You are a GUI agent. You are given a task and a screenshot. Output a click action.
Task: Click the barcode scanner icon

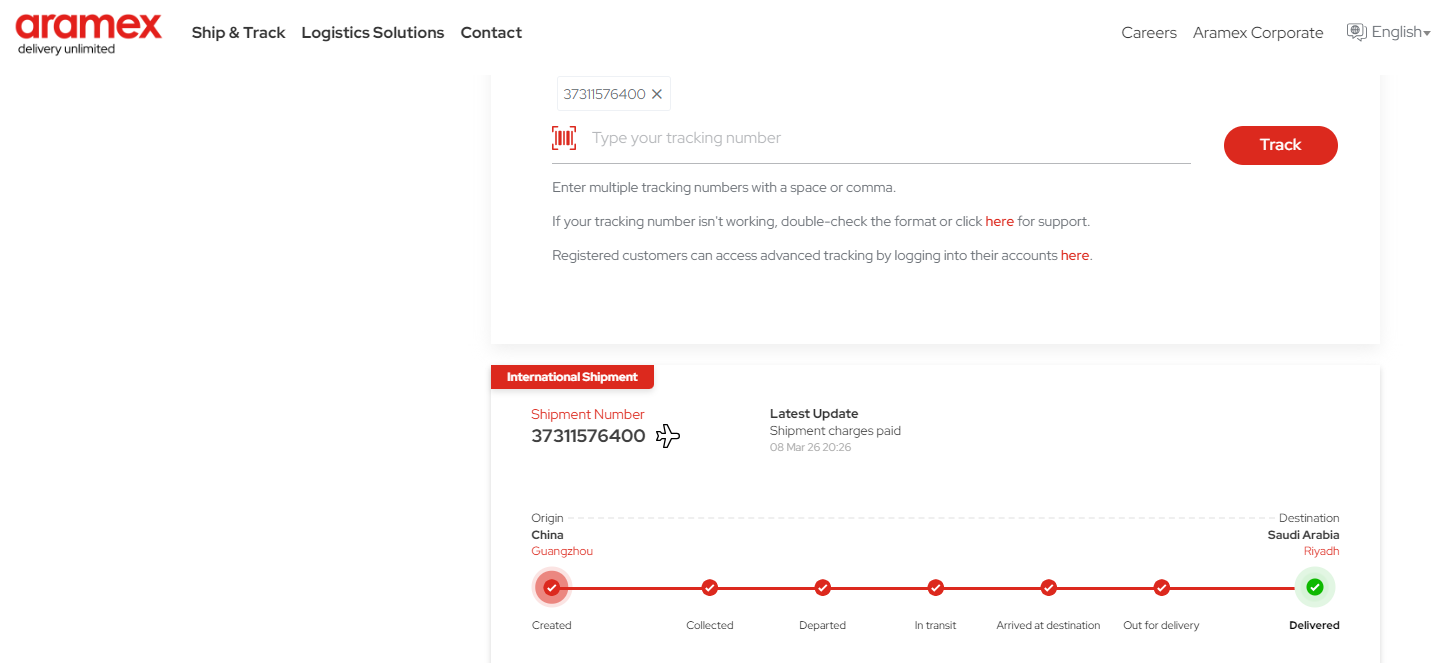pyautogui.click(x=564, y=138)
